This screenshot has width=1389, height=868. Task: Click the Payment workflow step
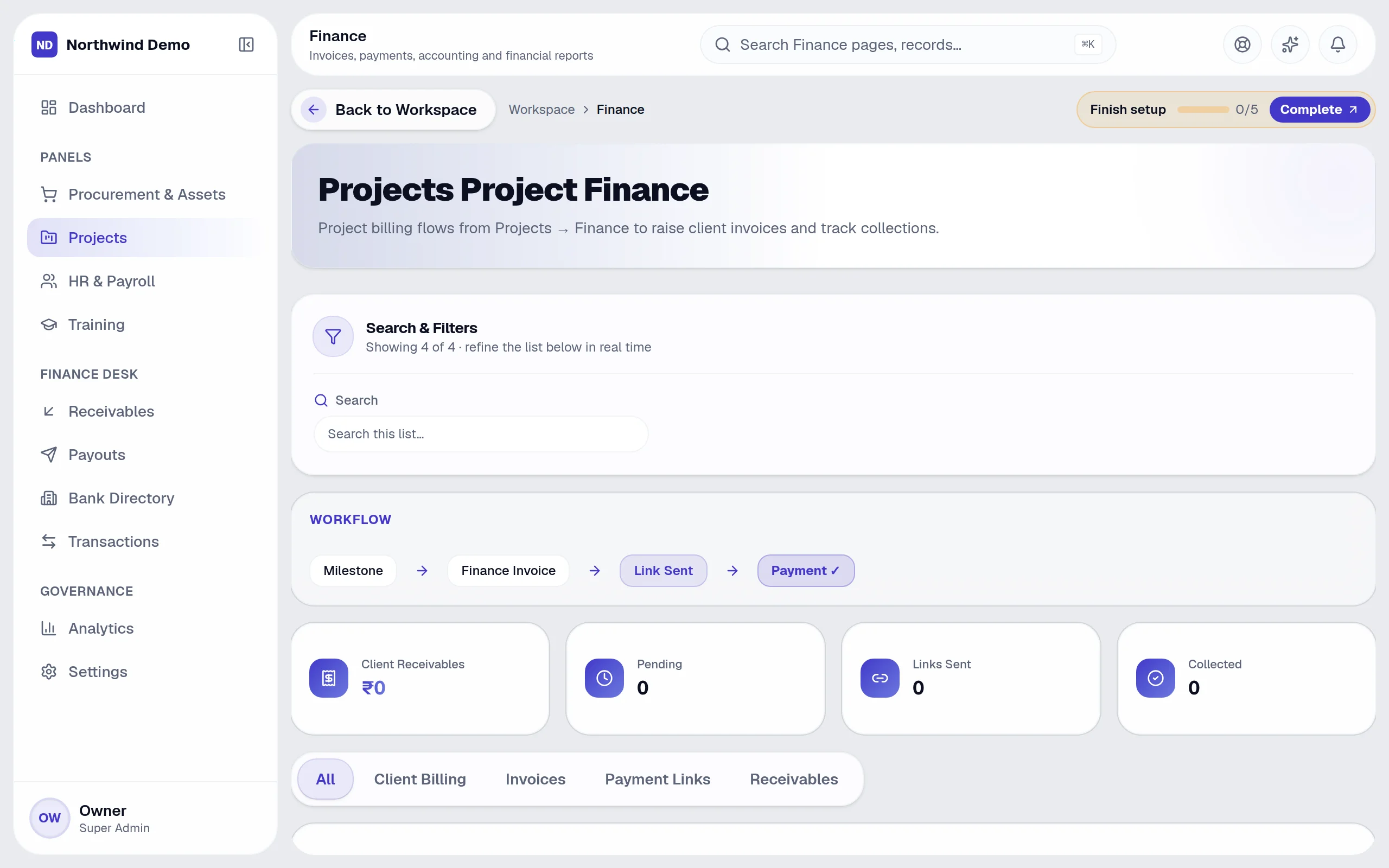tap(805, 571)
